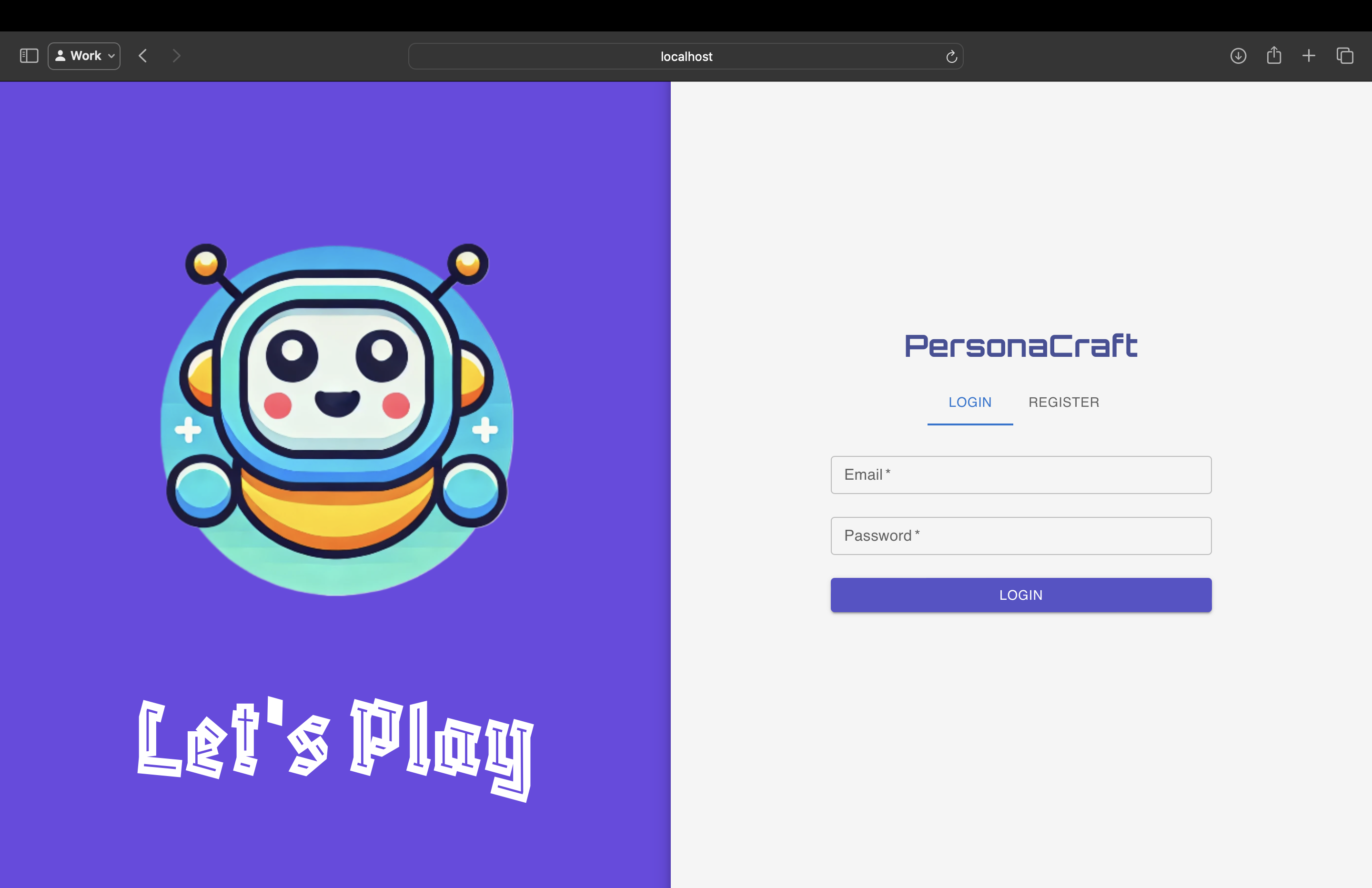This screenshot has width=1372, height=888.
Task: Click the PersonaCraft title logo
Action: [1020, 346]
